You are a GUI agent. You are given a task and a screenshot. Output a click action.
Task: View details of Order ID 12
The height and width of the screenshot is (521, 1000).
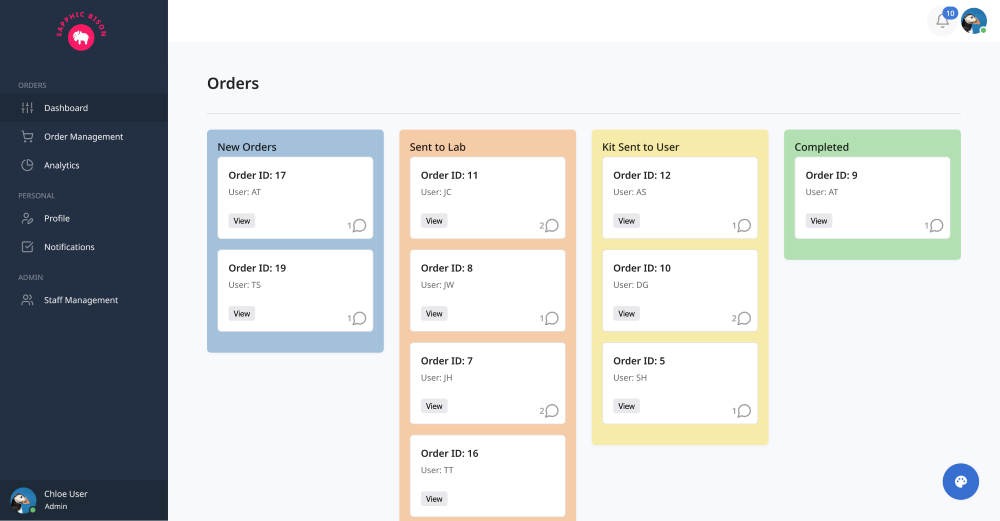tap(626, 221)
